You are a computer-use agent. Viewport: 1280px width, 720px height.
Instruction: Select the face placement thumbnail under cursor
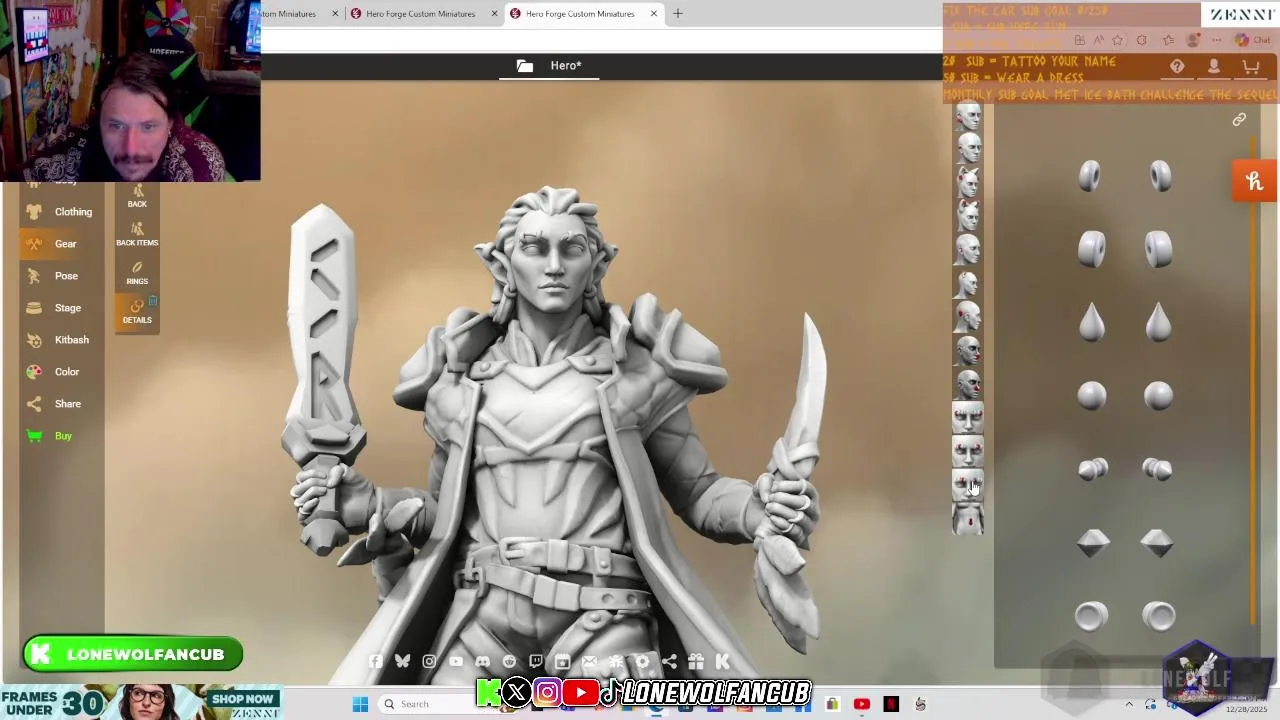[968, 485]
